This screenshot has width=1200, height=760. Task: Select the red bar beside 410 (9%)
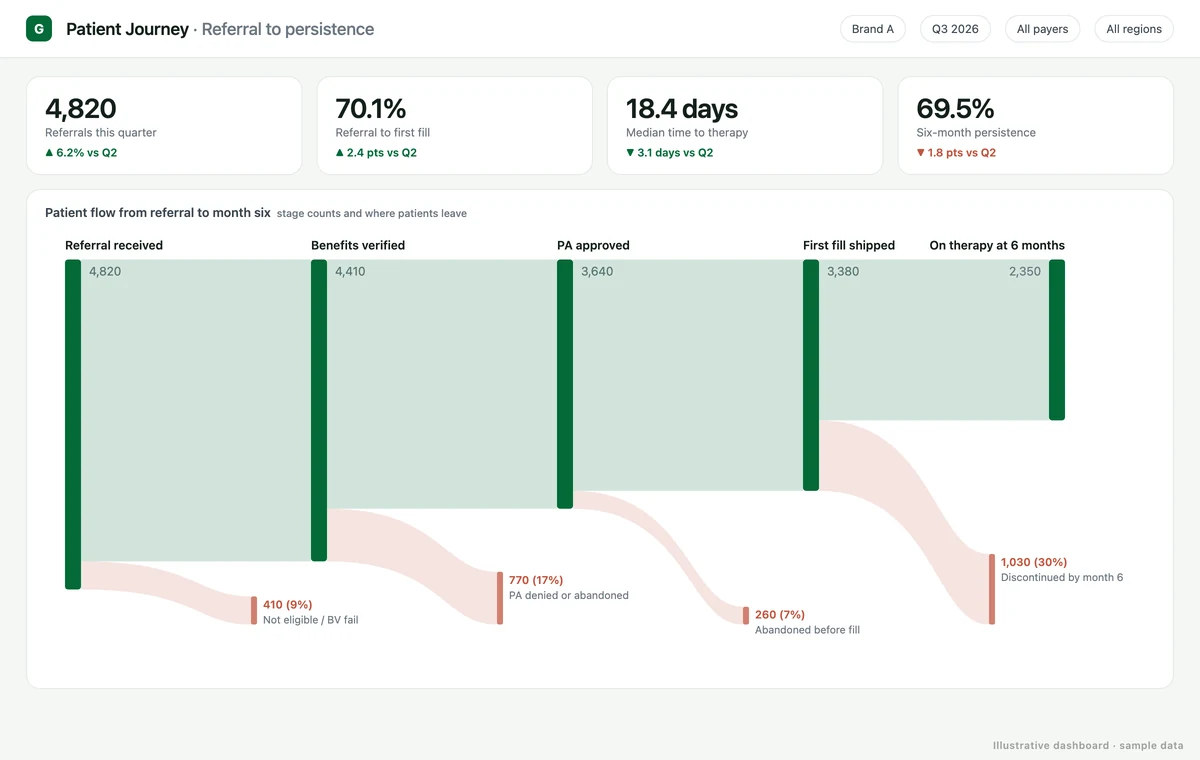254,611
